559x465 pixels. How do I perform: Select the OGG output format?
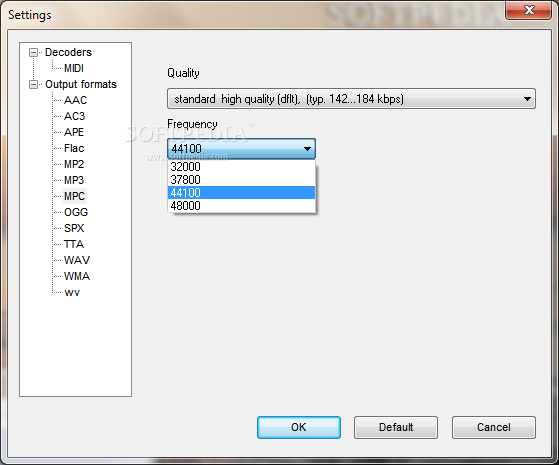pos(76,212)
